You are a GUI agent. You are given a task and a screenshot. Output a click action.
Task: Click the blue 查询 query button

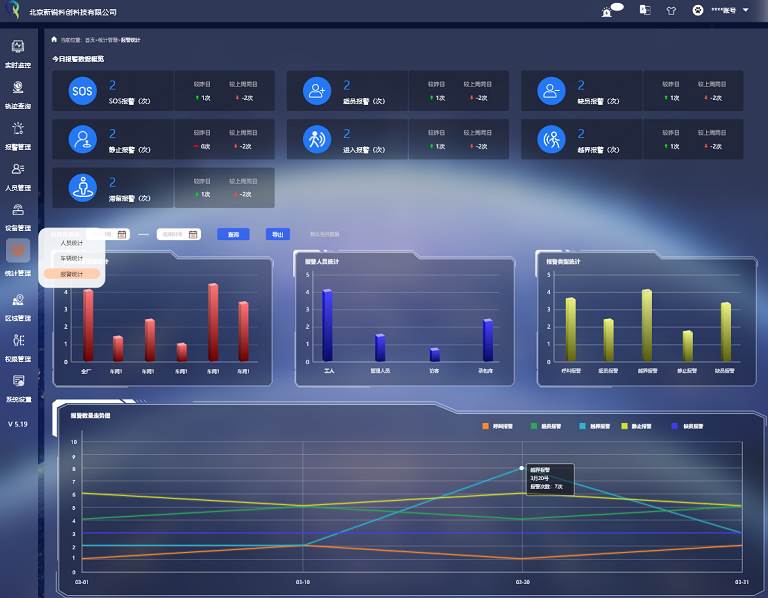[x=233, y=235]
